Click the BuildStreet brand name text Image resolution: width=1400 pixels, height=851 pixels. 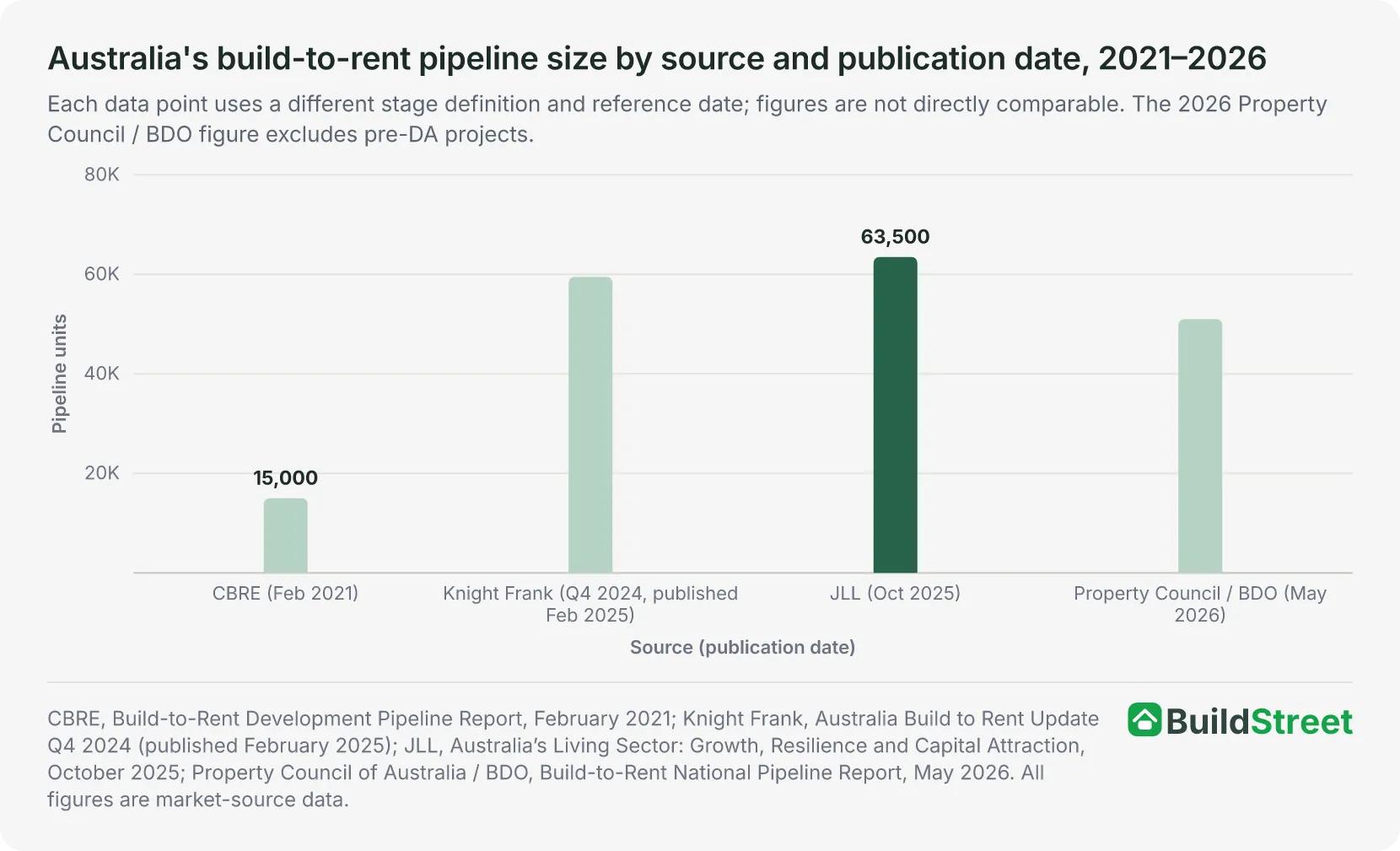pos(1259,722)
